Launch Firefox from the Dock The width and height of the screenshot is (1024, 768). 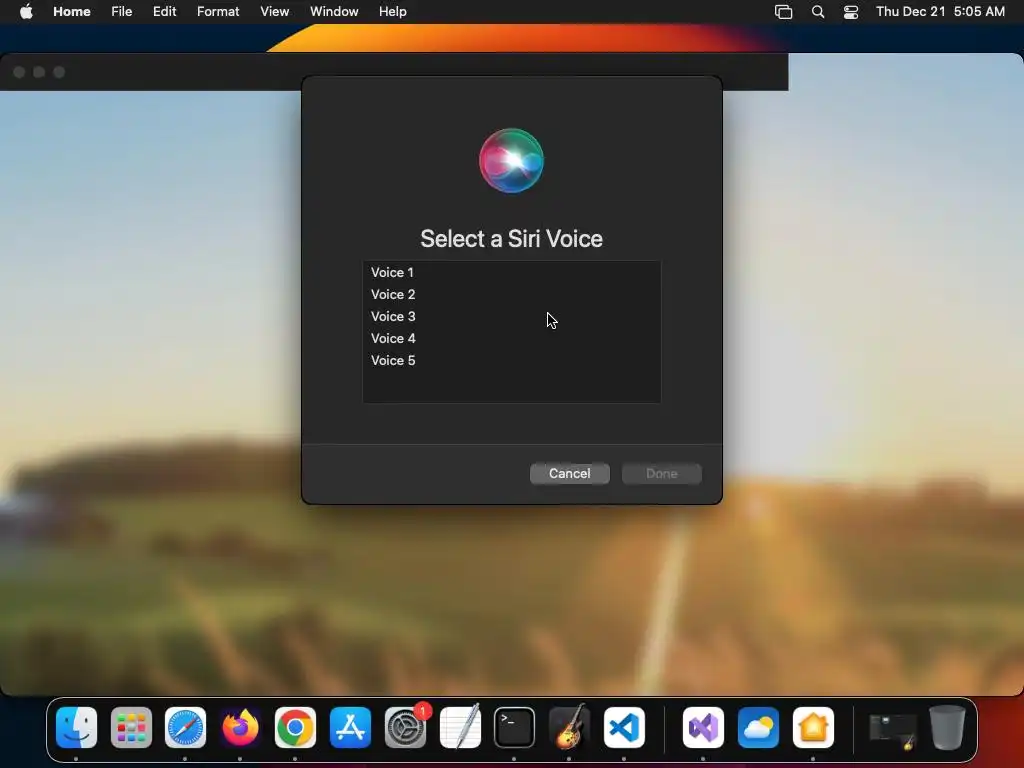(240, 728)
